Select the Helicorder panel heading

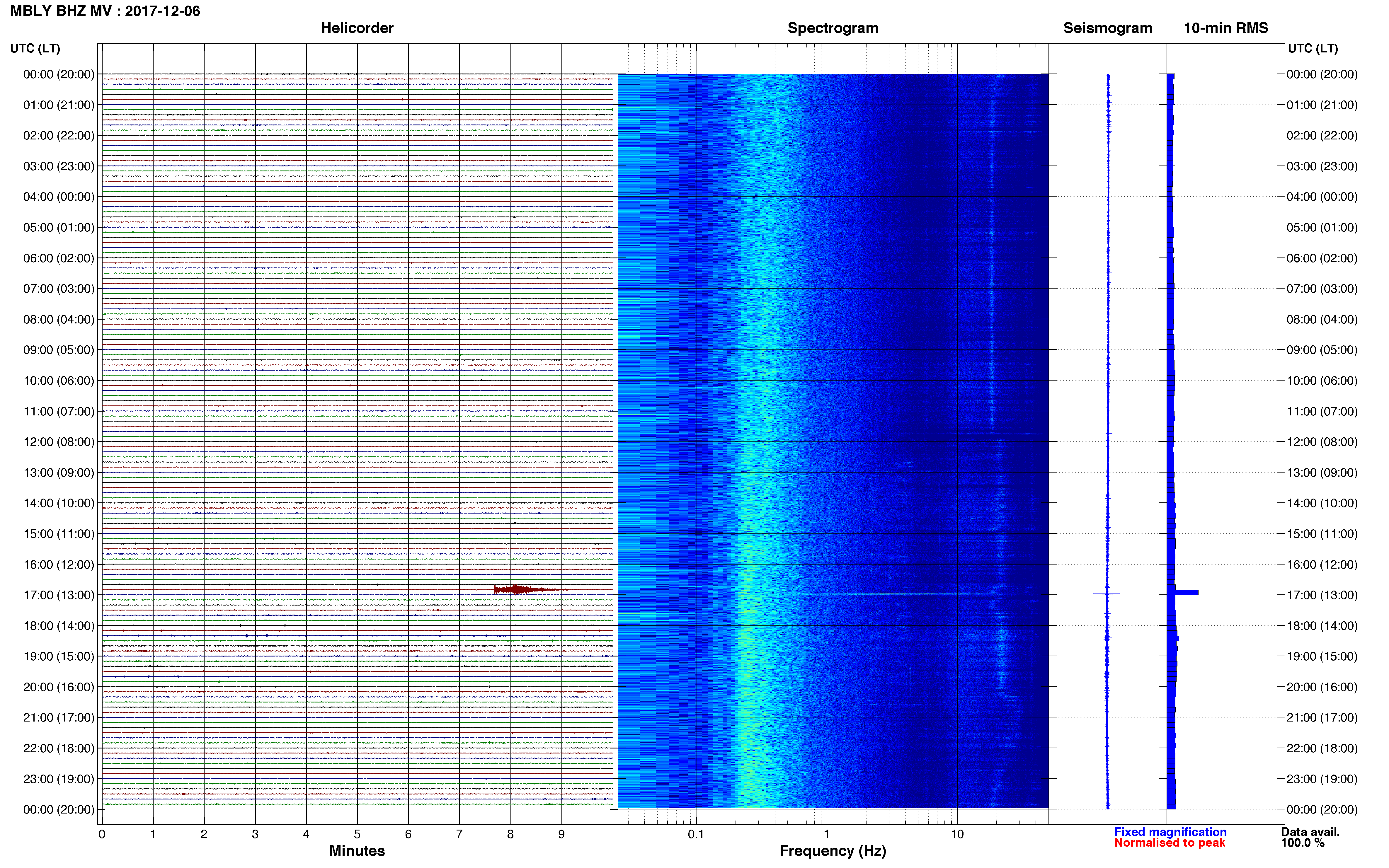[357, 28]
